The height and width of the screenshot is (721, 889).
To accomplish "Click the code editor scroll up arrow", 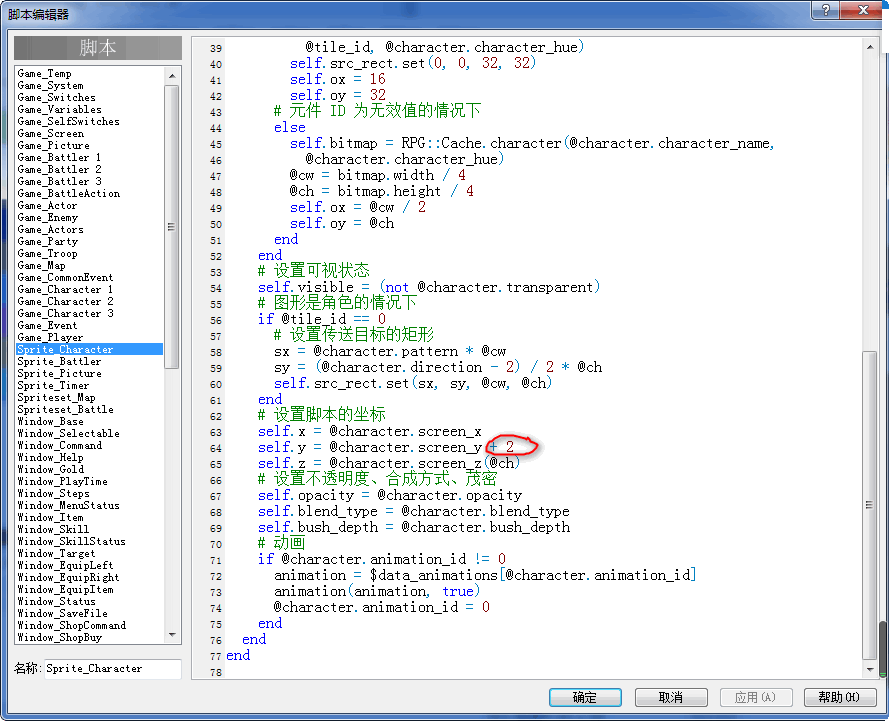I will pyautogui.click(x=870, y=47).
